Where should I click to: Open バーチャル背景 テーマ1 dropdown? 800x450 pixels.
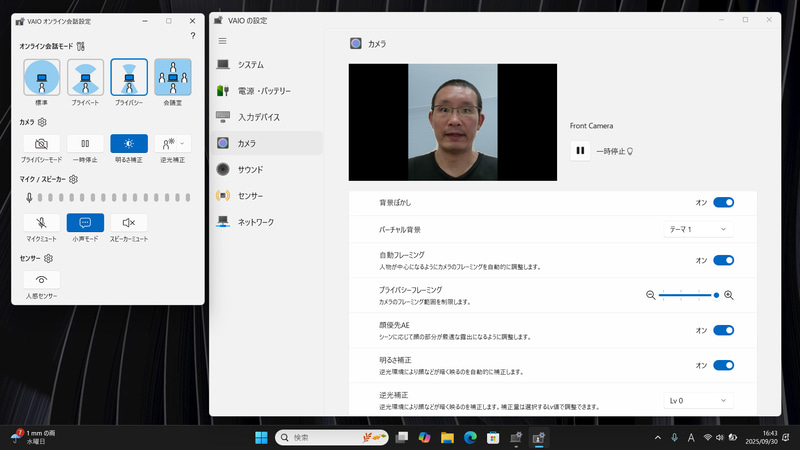coord(698,230)
